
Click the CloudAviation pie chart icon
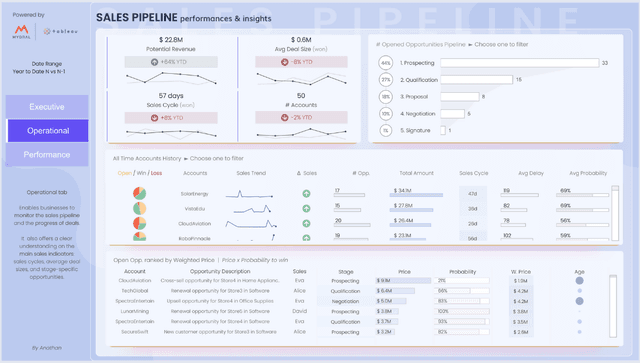coord(140,223)
